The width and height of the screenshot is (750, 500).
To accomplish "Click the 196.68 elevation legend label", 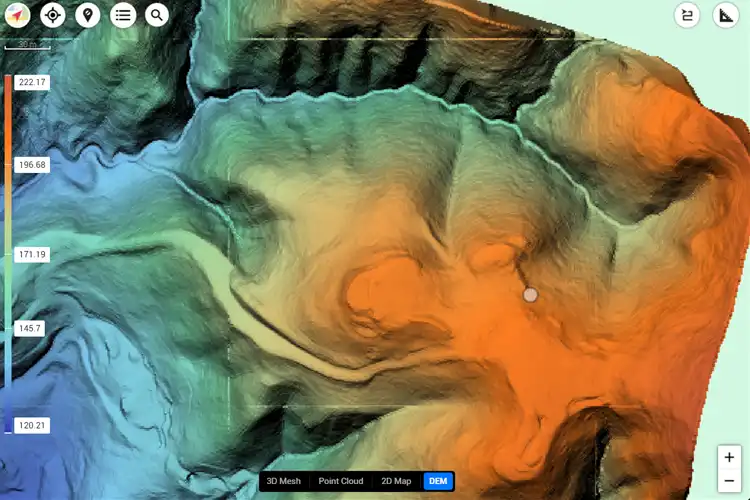I will point(31,165).
